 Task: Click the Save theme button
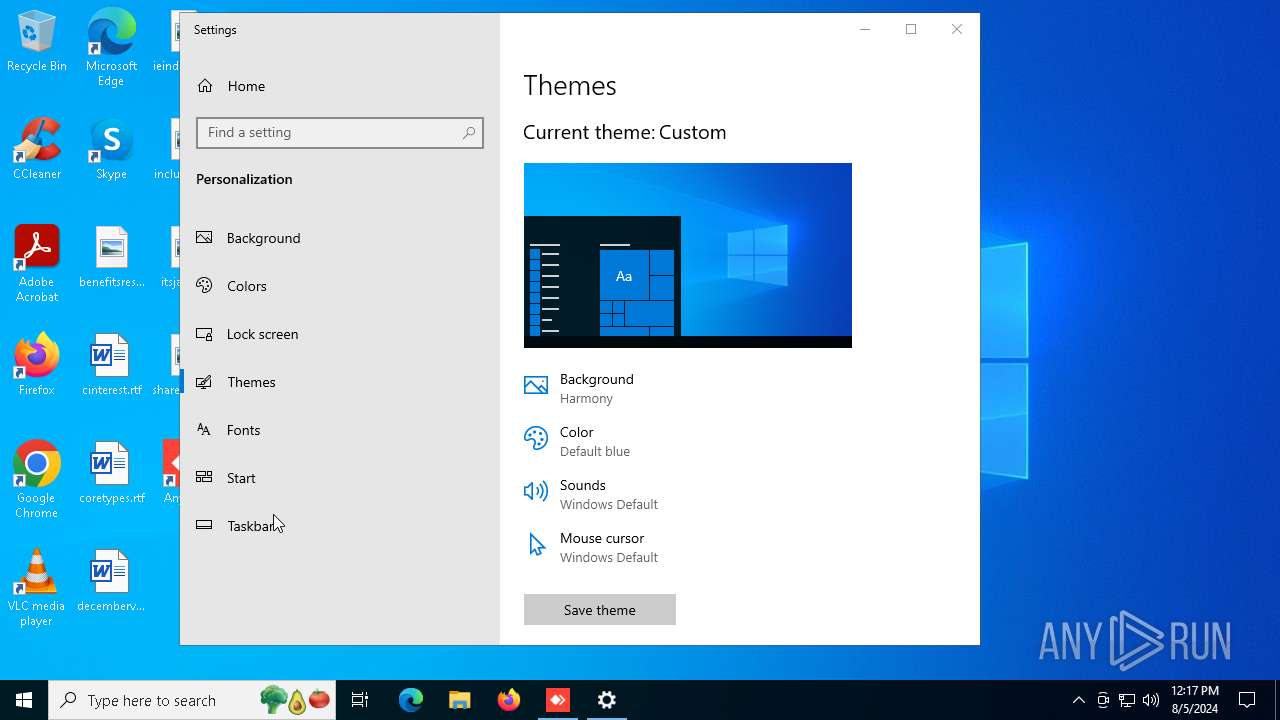click(600, 610)
